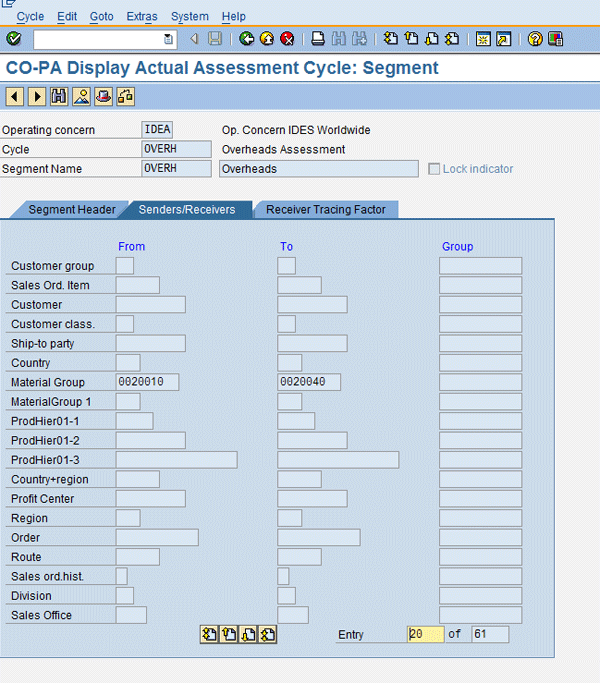Image resolution: width=600 pixels, height=683 pixels.
Task: Click the yellow Exit arrow icon
Action: coord(267,39)
